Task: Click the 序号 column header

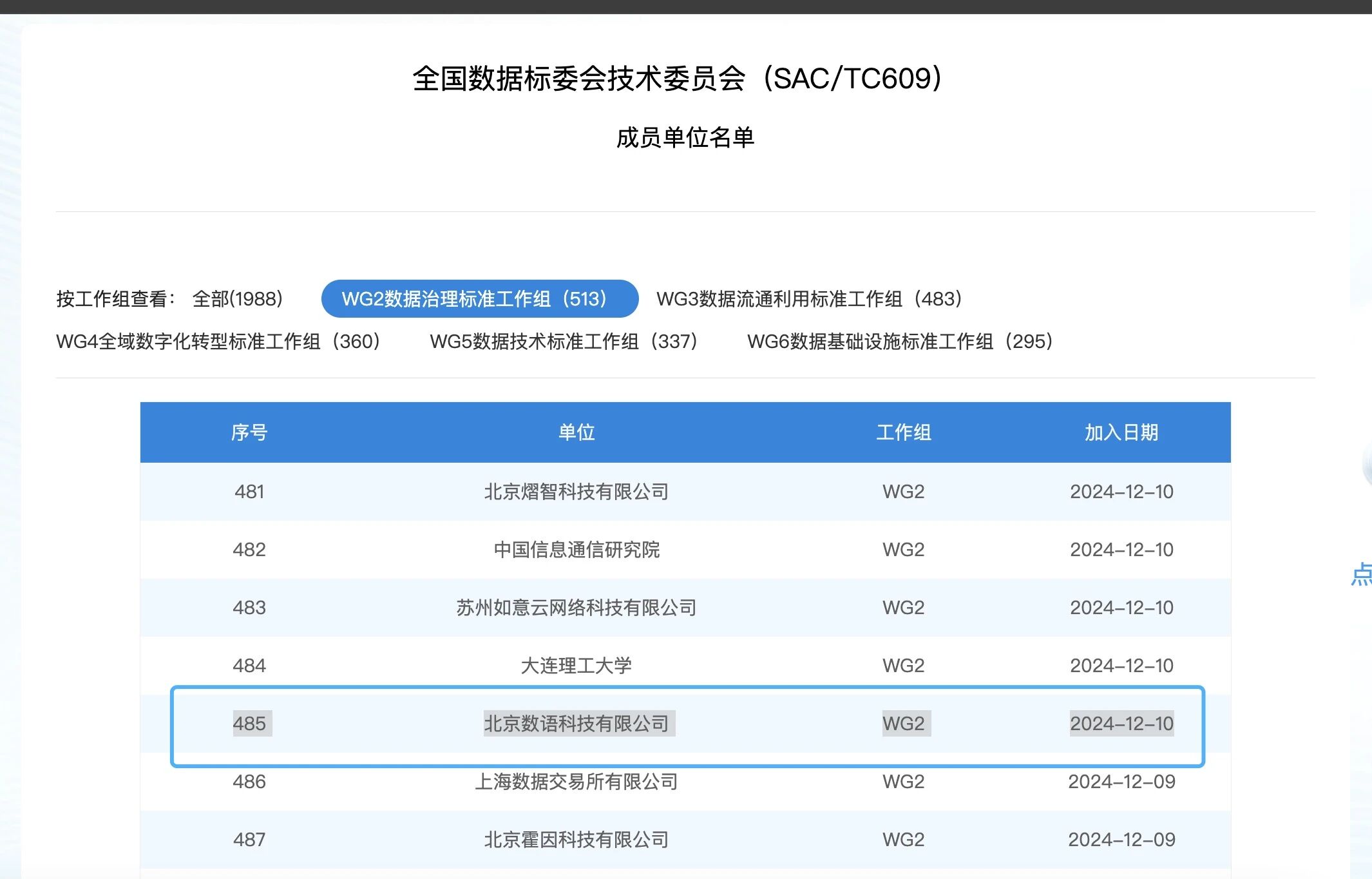Action: click(249, 432)
